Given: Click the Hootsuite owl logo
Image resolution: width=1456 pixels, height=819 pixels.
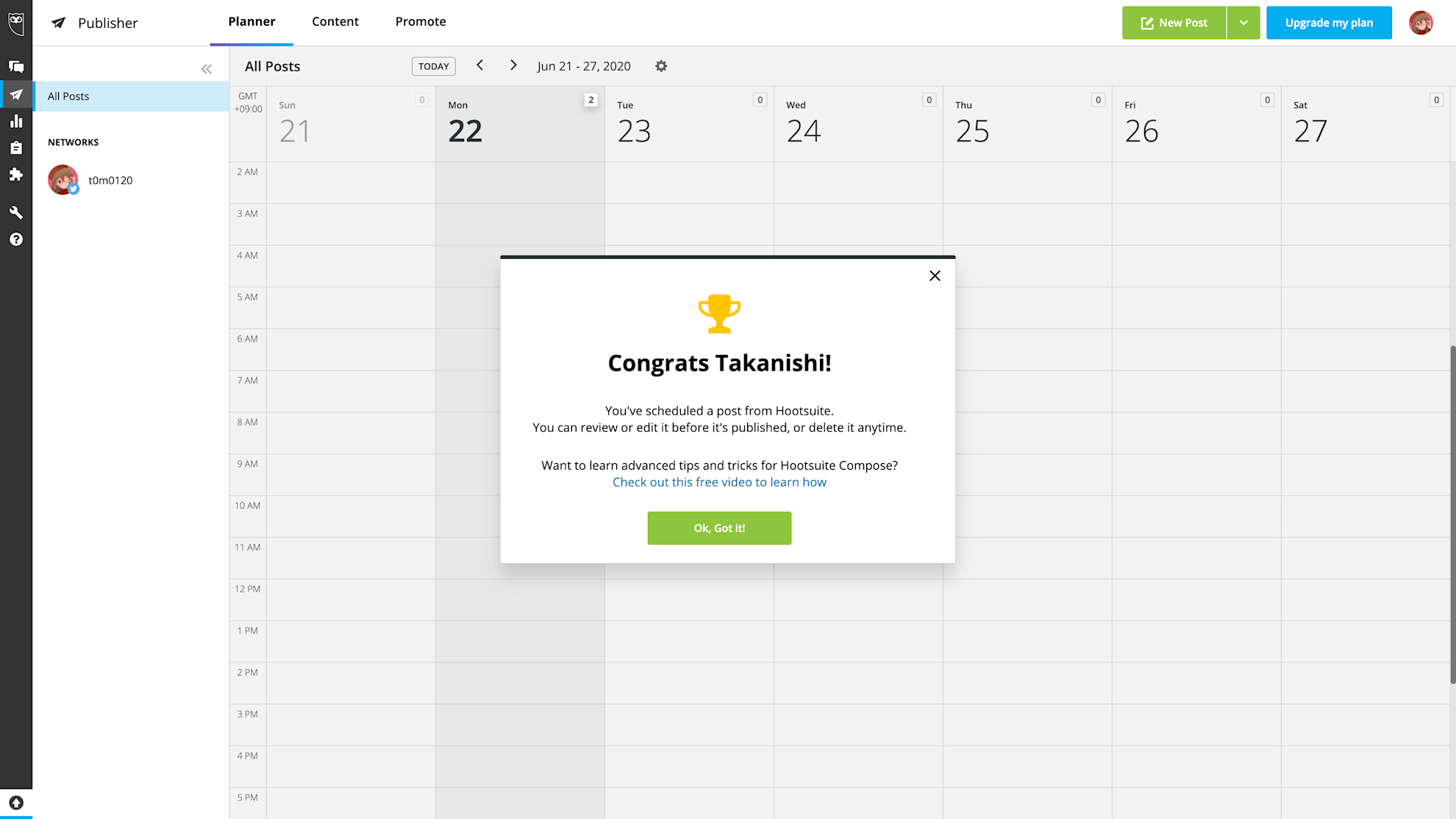Looking at the screenshot, I should pos(16,22).
